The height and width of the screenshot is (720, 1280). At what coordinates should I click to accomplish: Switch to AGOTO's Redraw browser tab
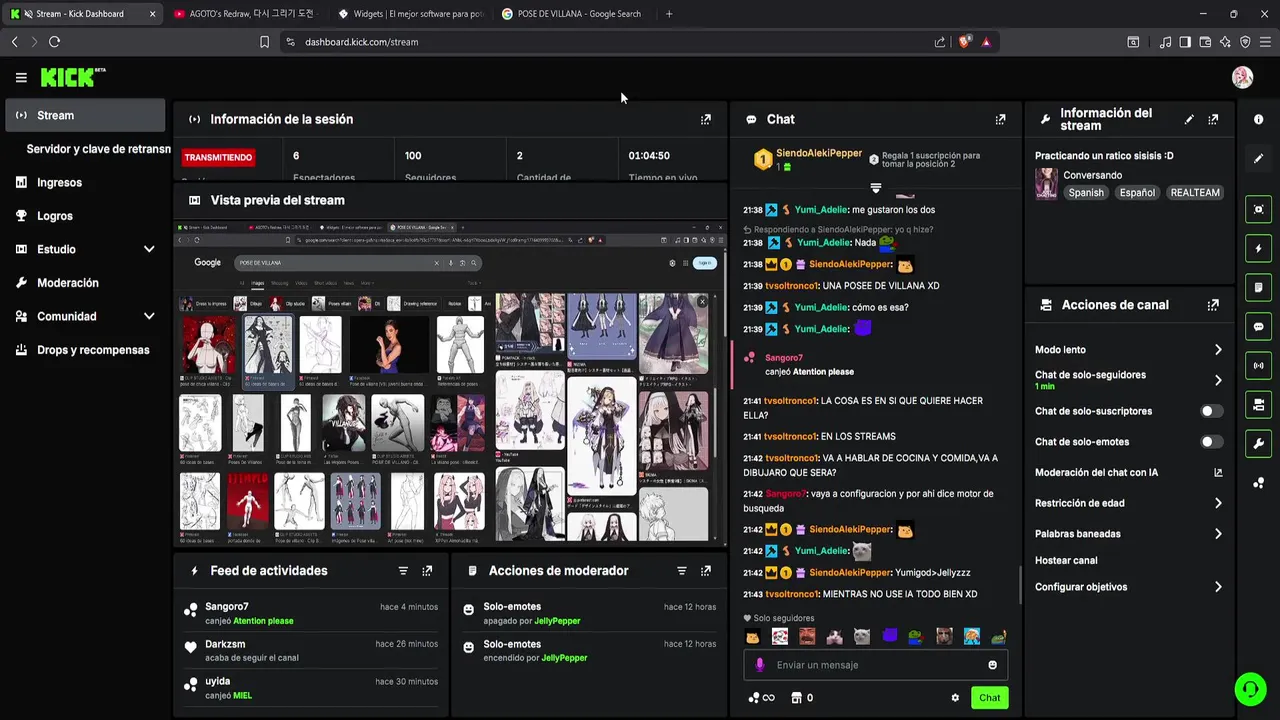tap(245, 14)
